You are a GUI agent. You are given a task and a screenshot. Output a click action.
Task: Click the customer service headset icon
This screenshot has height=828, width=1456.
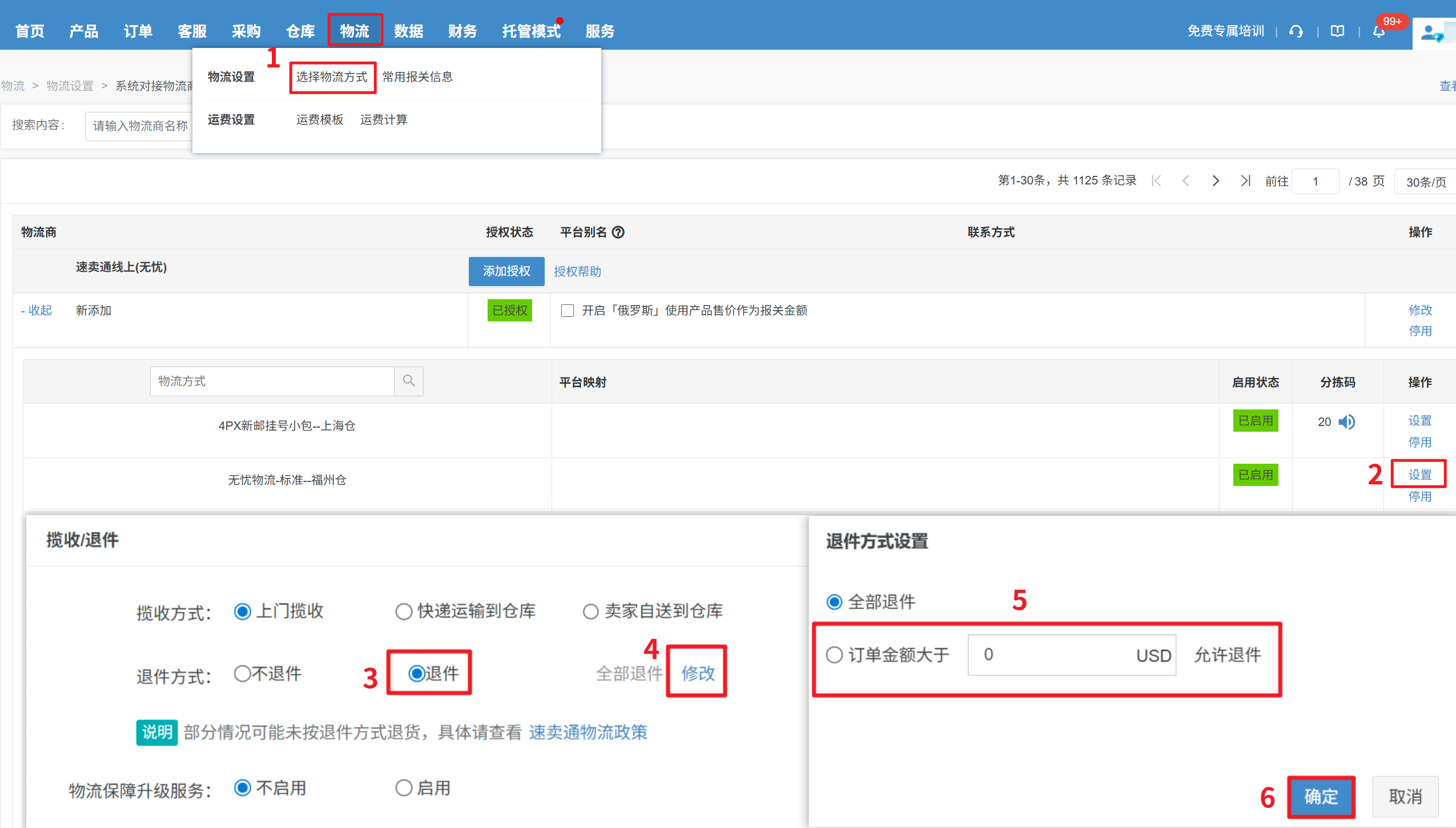click(1296, 31)
